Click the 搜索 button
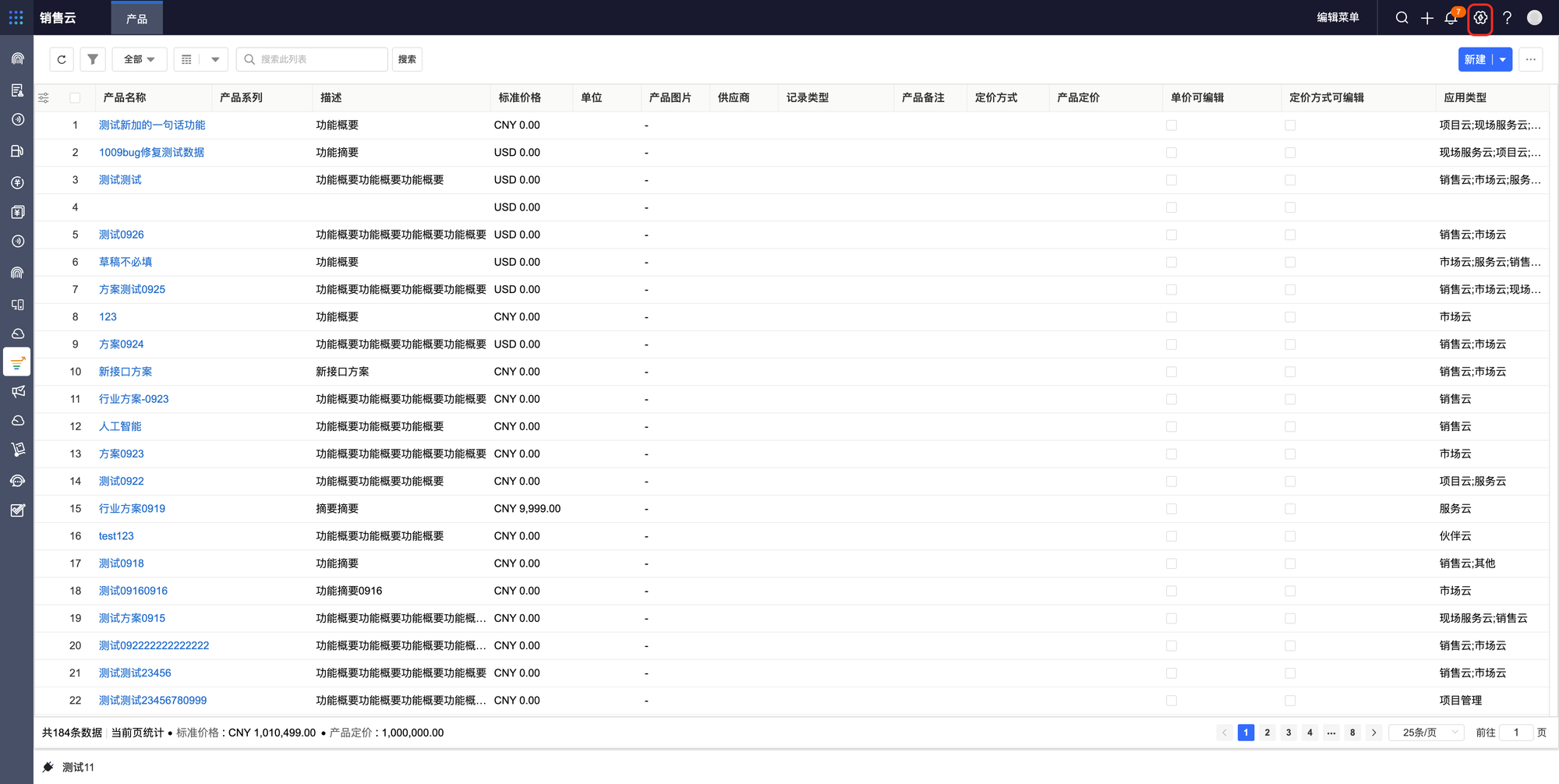The height and width of the screenshot is (784, 1559). click(407, 59)
